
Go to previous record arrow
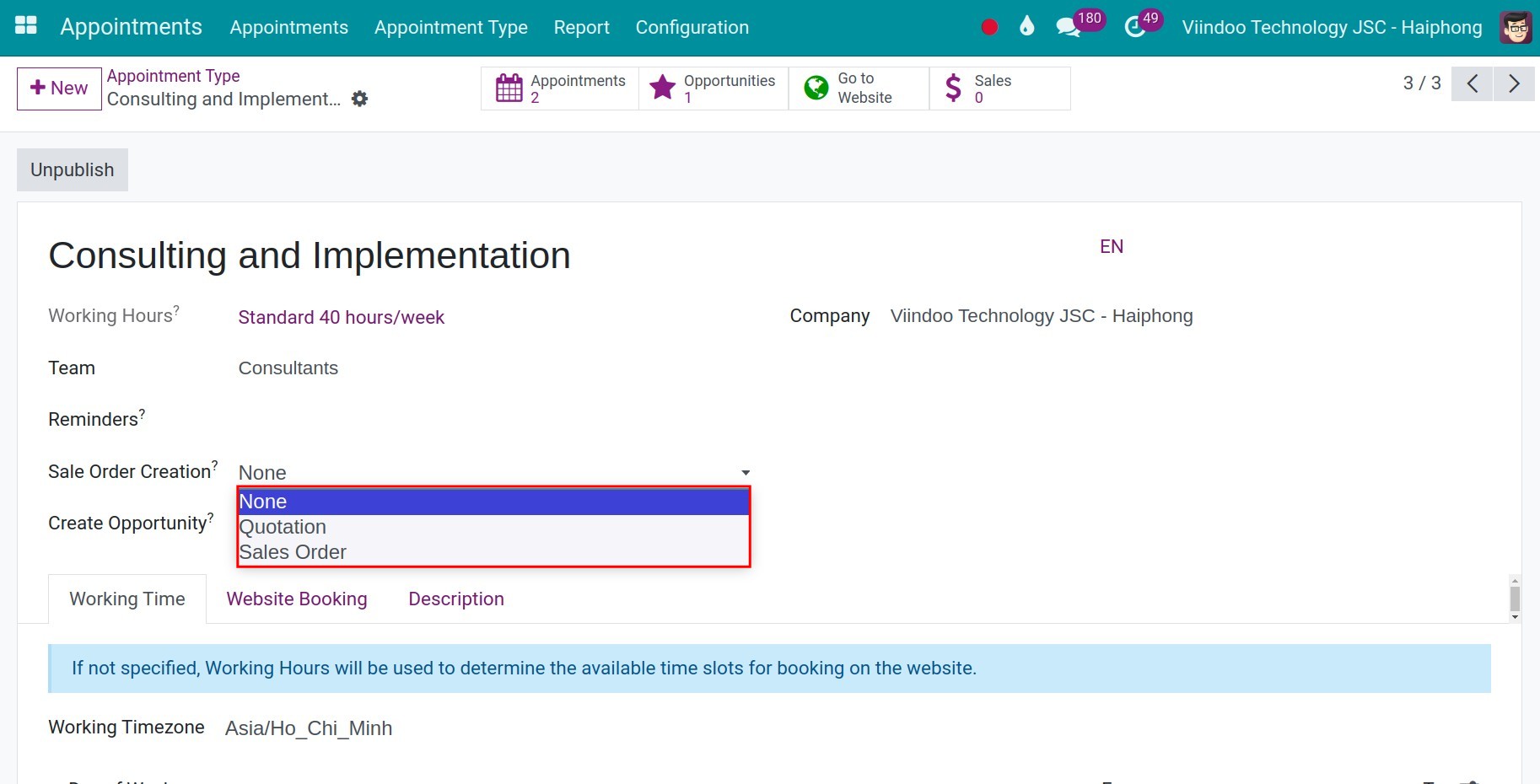(x=1473, y=83)
